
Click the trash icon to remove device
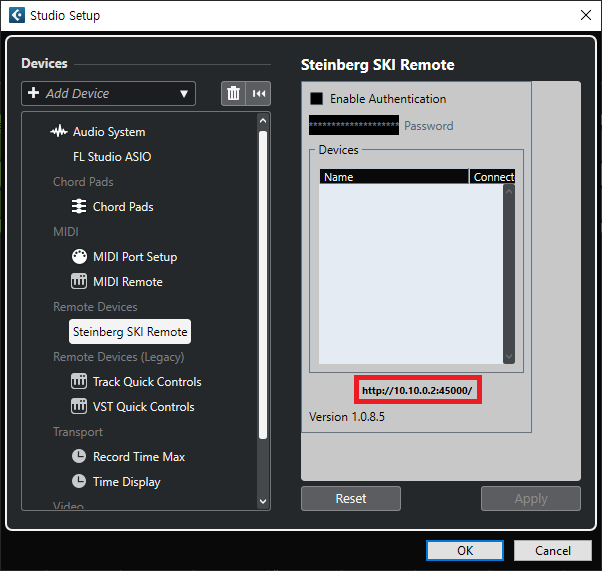point(233,93)
